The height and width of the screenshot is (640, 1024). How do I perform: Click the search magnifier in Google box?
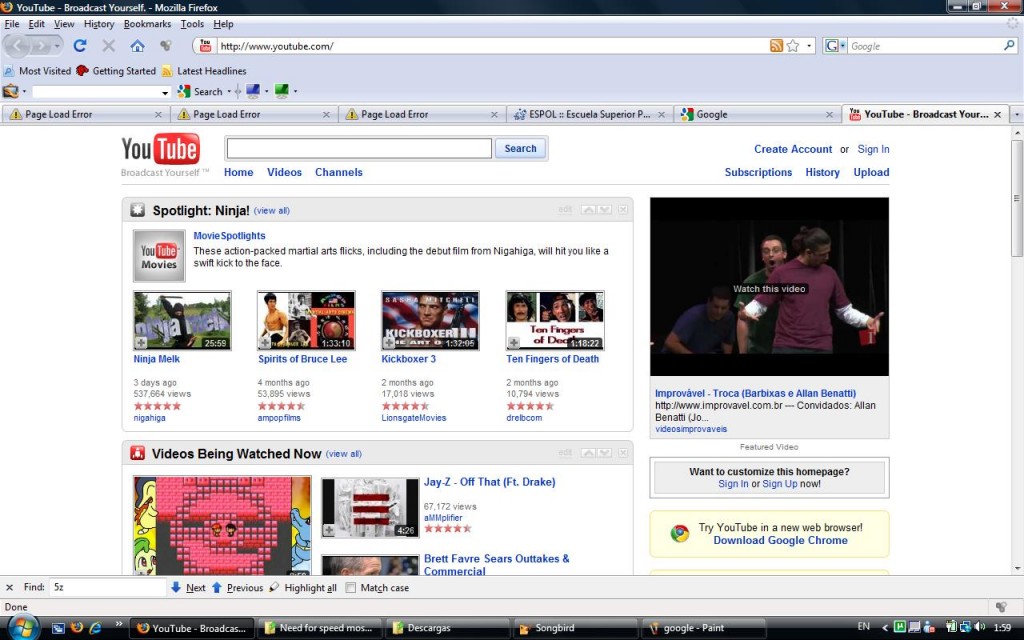1009,46
